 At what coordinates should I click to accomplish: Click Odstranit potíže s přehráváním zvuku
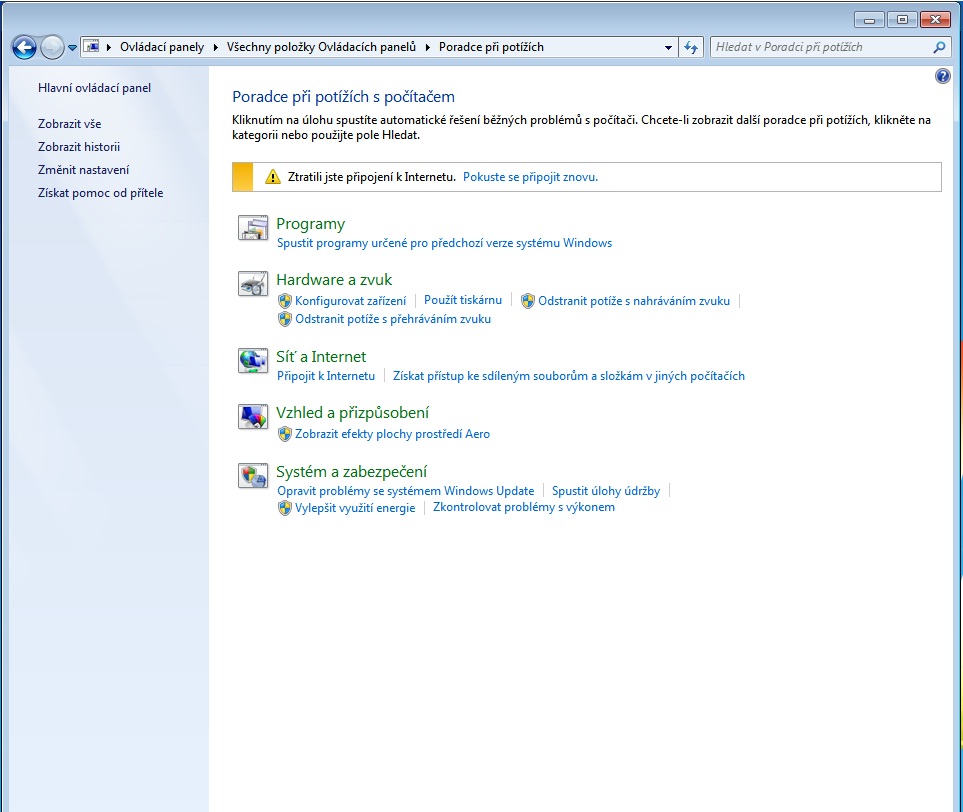coord(393,319)
